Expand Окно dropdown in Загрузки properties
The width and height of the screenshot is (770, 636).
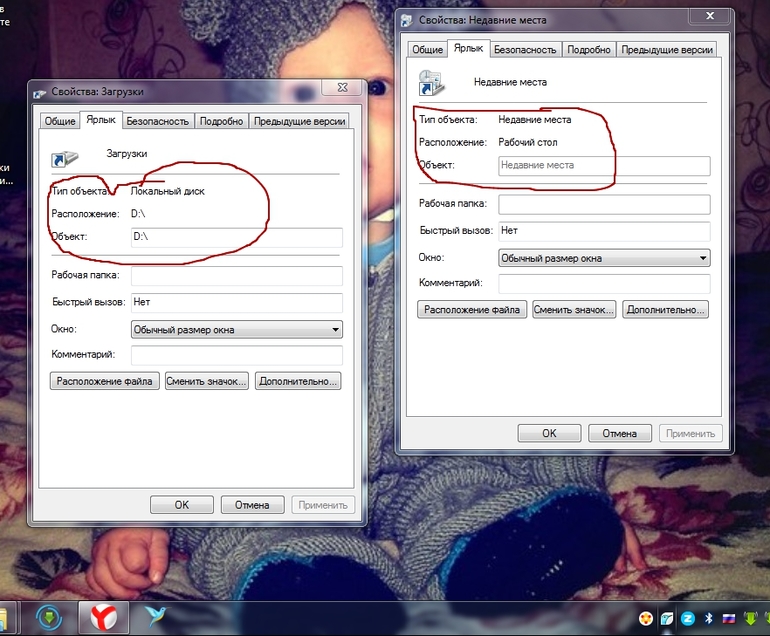pyautogui.click(x=237, y=330)
